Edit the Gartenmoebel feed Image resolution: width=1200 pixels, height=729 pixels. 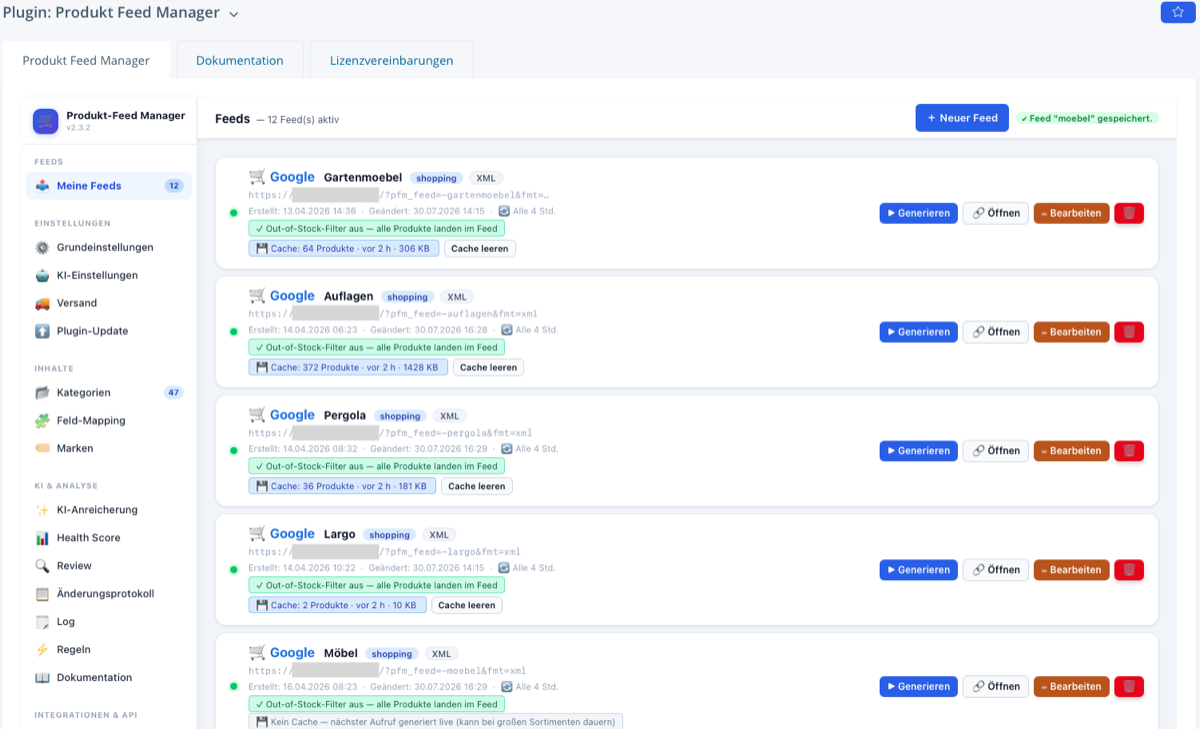1071,213
